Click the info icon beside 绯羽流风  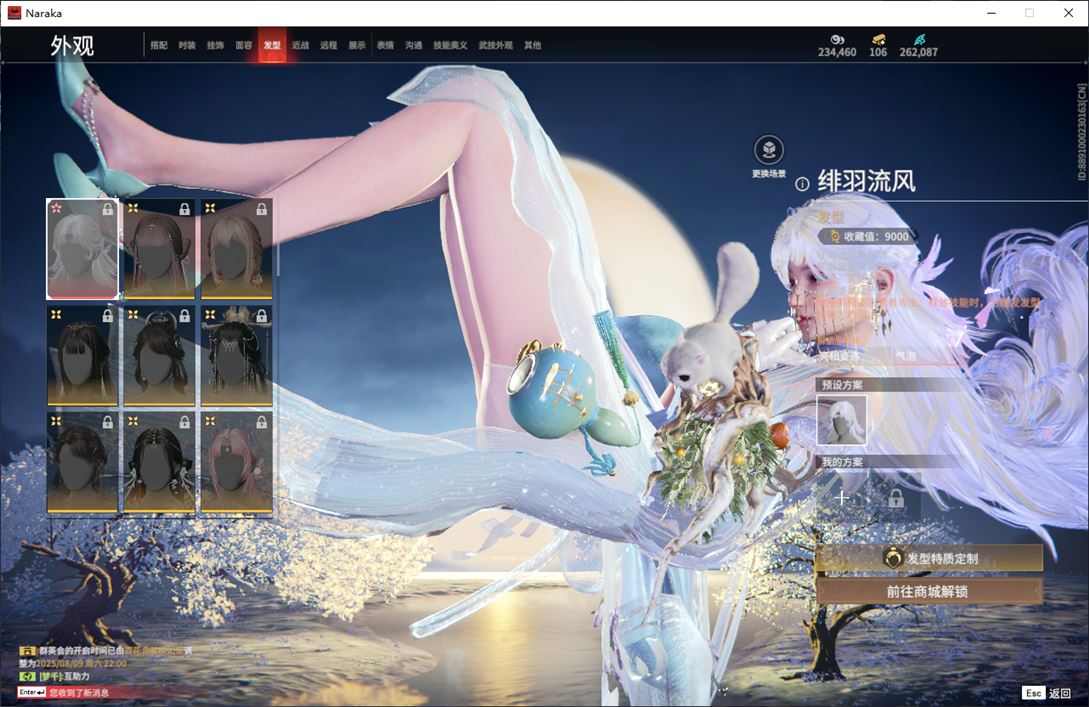pos(801,184)
